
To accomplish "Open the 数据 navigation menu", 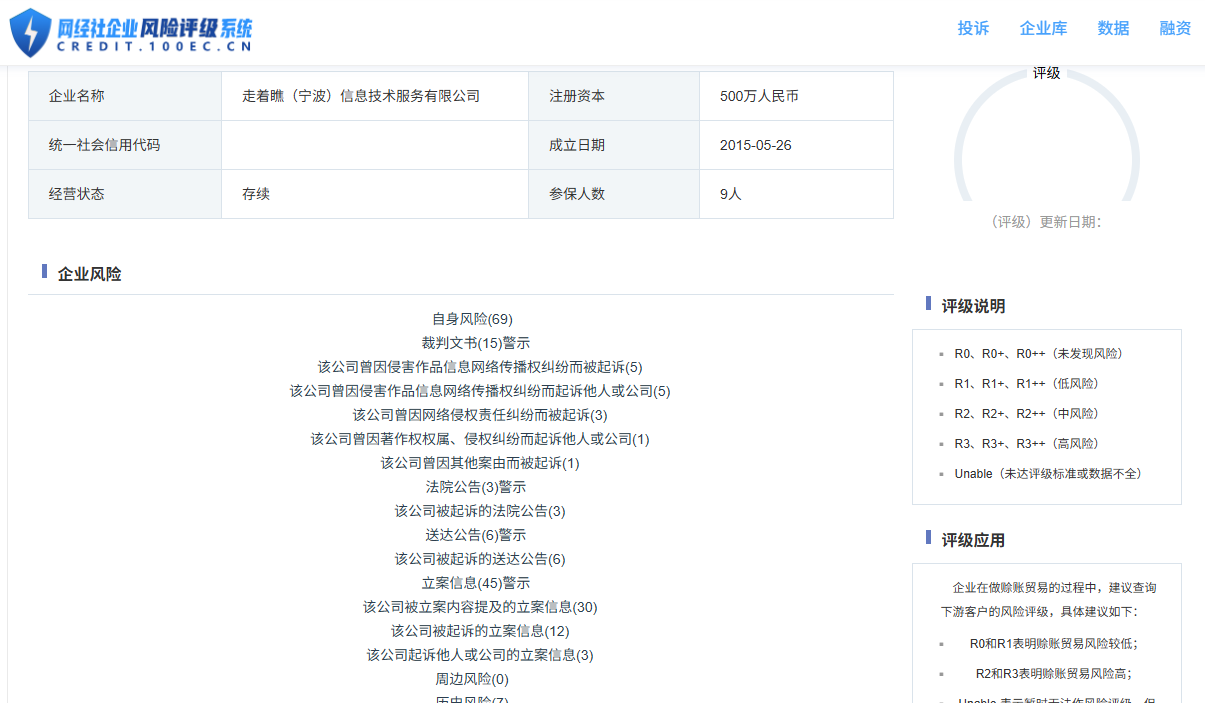I will (1113, 28).
